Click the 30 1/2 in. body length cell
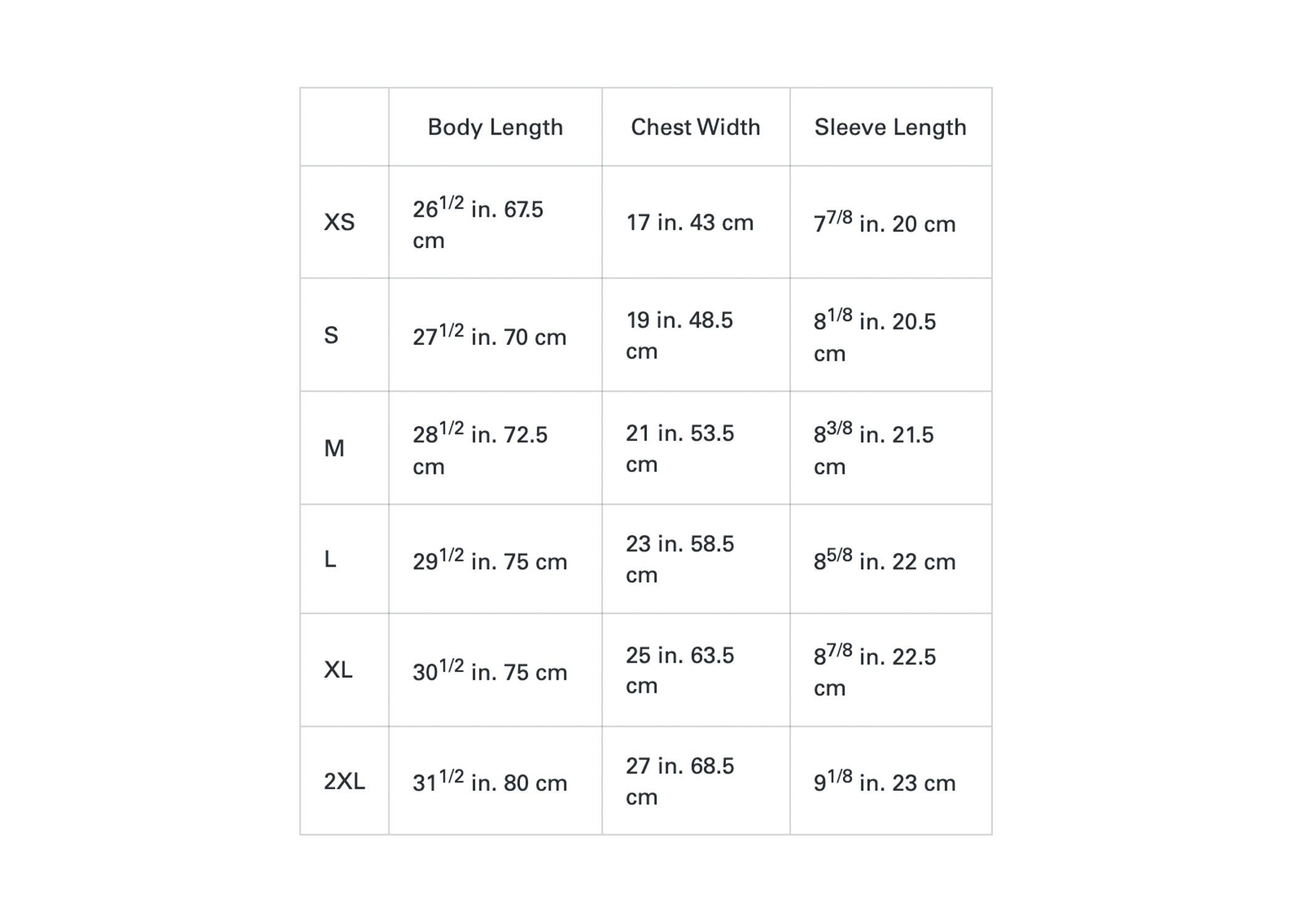The height and width of the screenshot is (924, 1294). pos(495,670)
